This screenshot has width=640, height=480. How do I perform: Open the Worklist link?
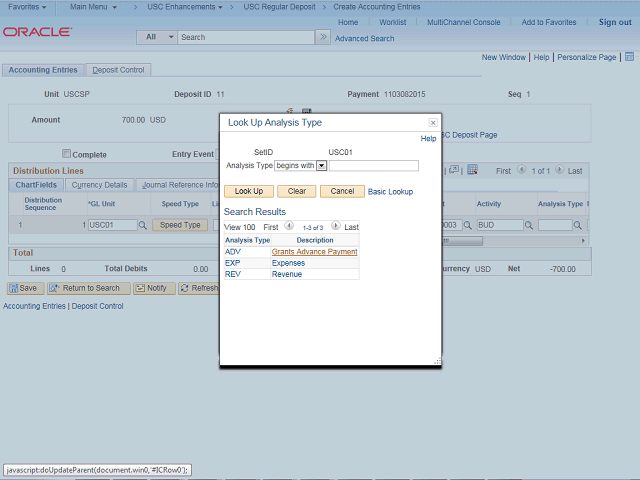(x=392, y=22)
